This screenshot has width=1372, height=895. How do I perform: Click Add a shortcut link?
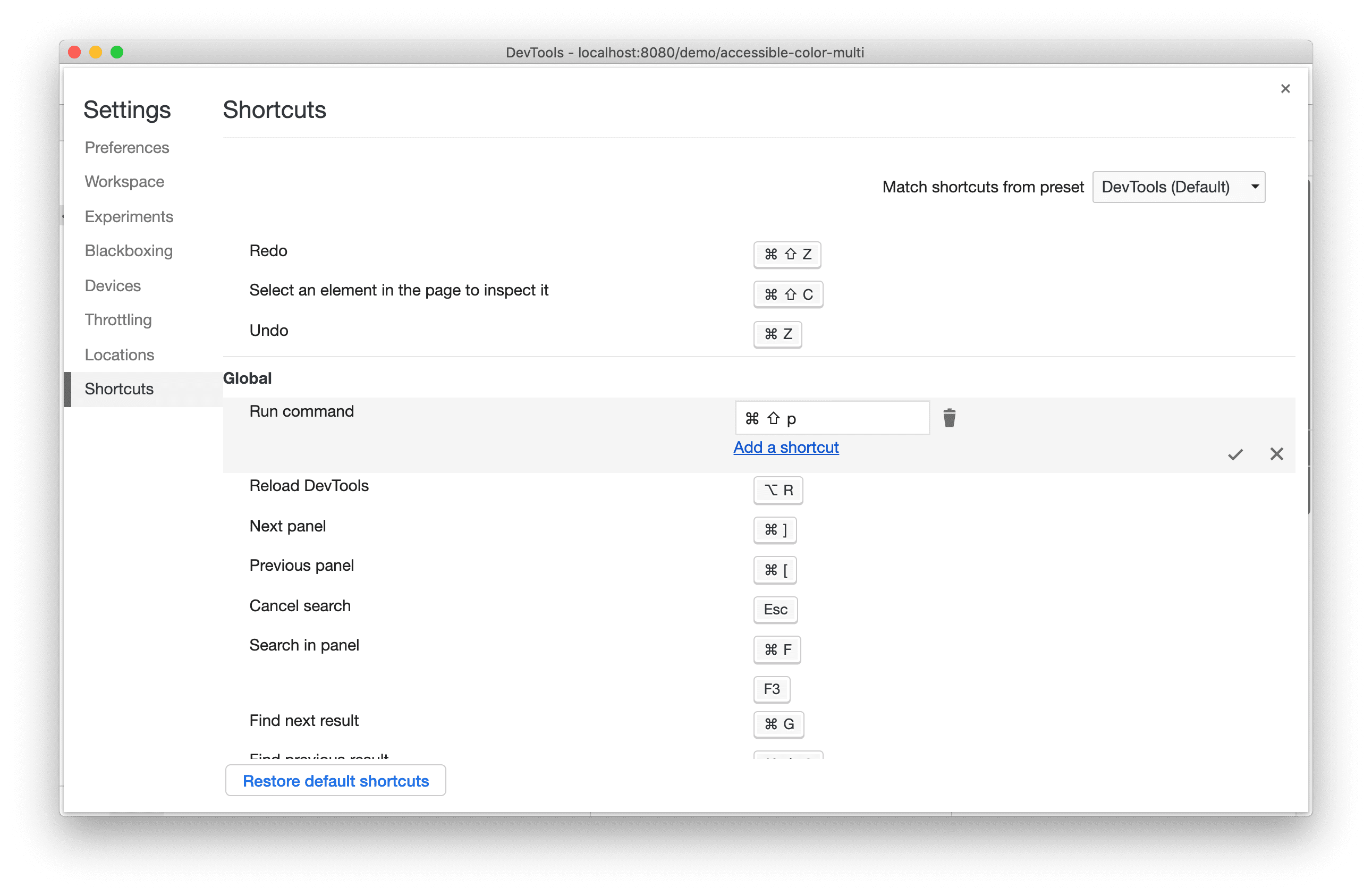click(x=786, y=447)
